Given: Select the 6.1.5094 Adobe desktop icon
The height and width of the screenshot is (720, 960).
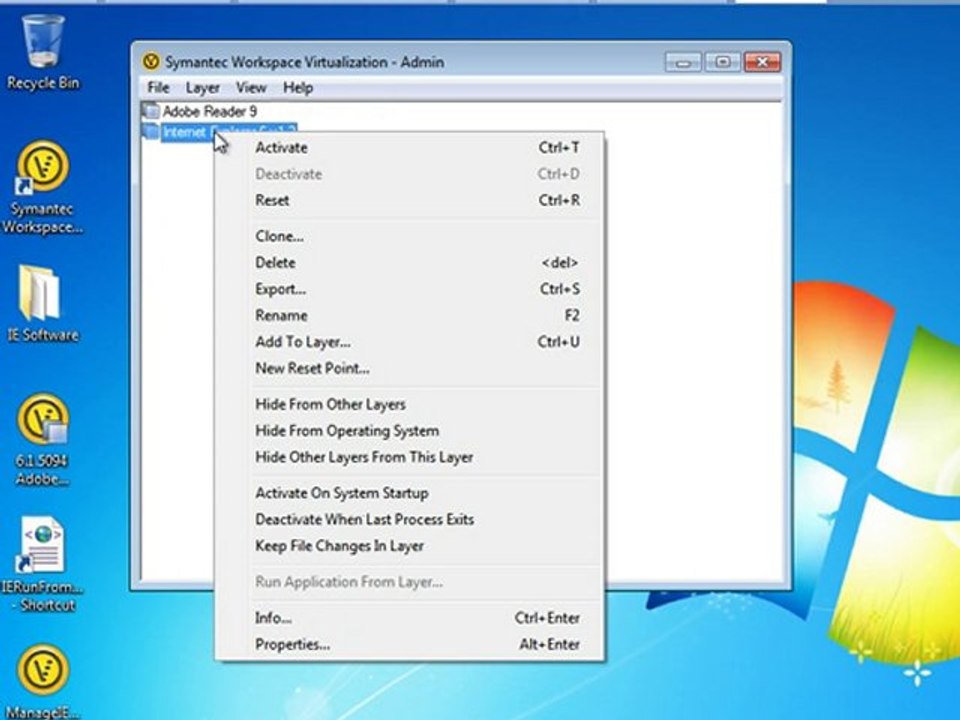Looking at the screenshot, I should click(42, 440).
